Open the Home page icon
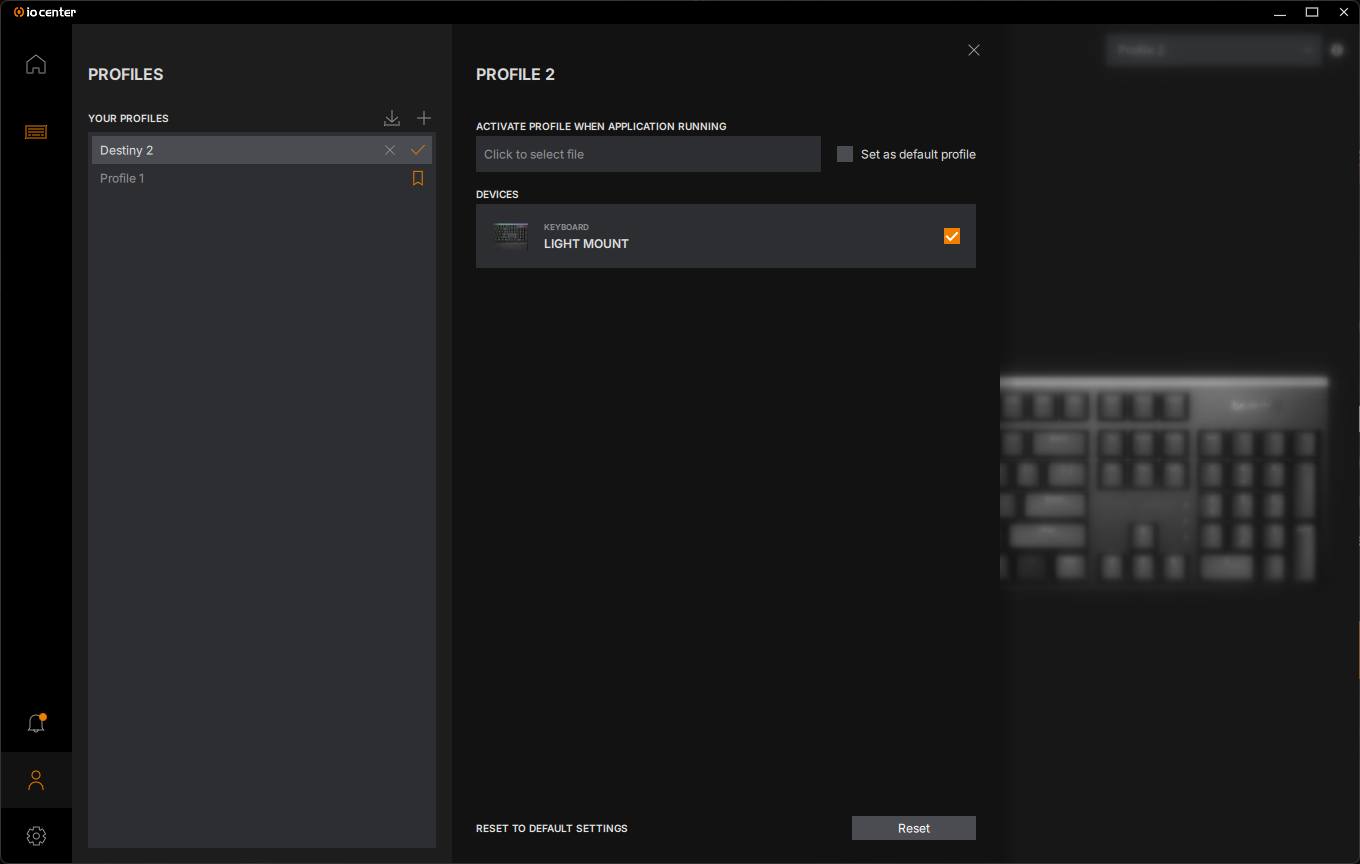 tap(36, 65)
